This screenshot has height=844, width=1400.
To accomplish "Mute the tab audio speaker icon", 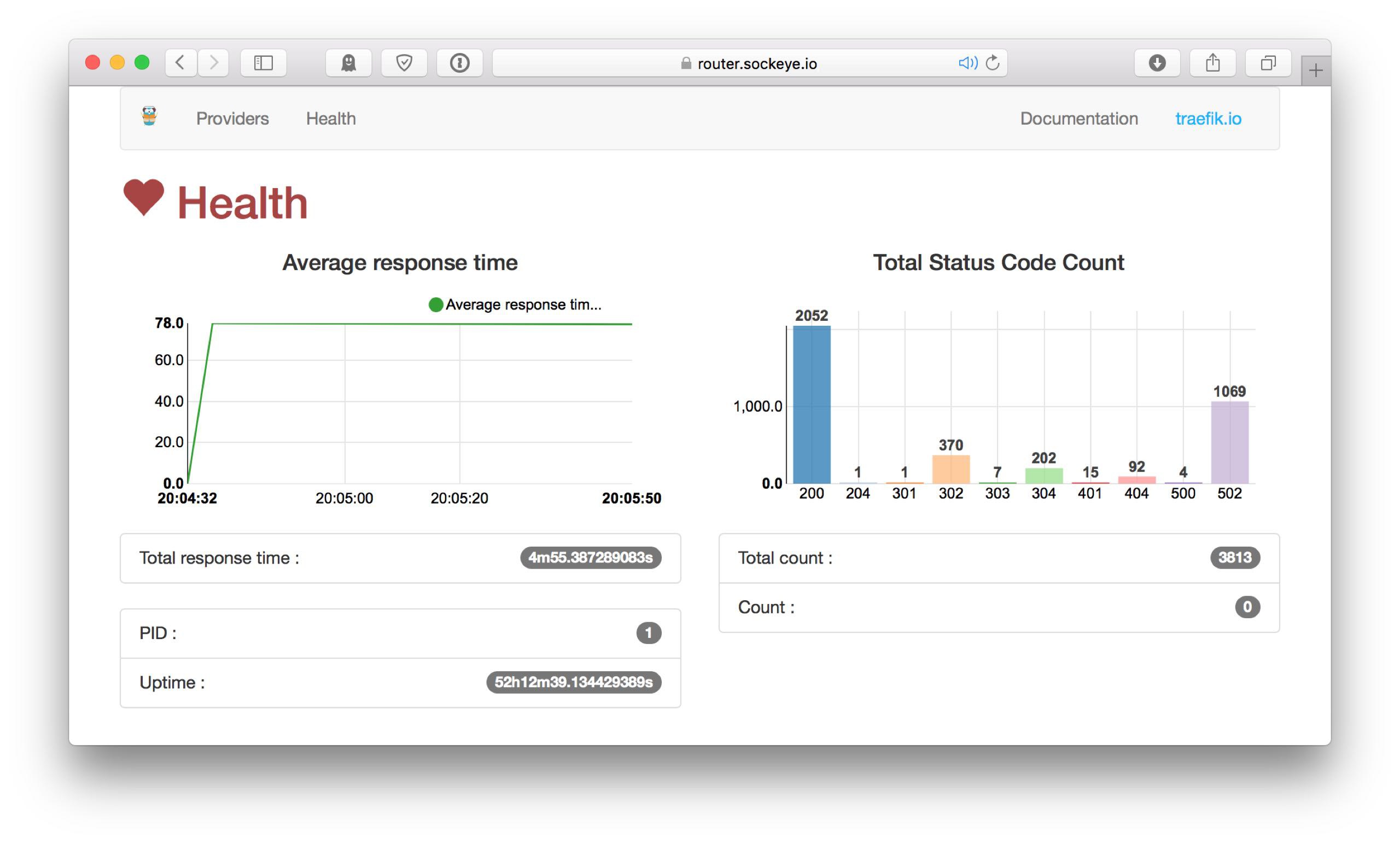I will (x=967, y=62).
